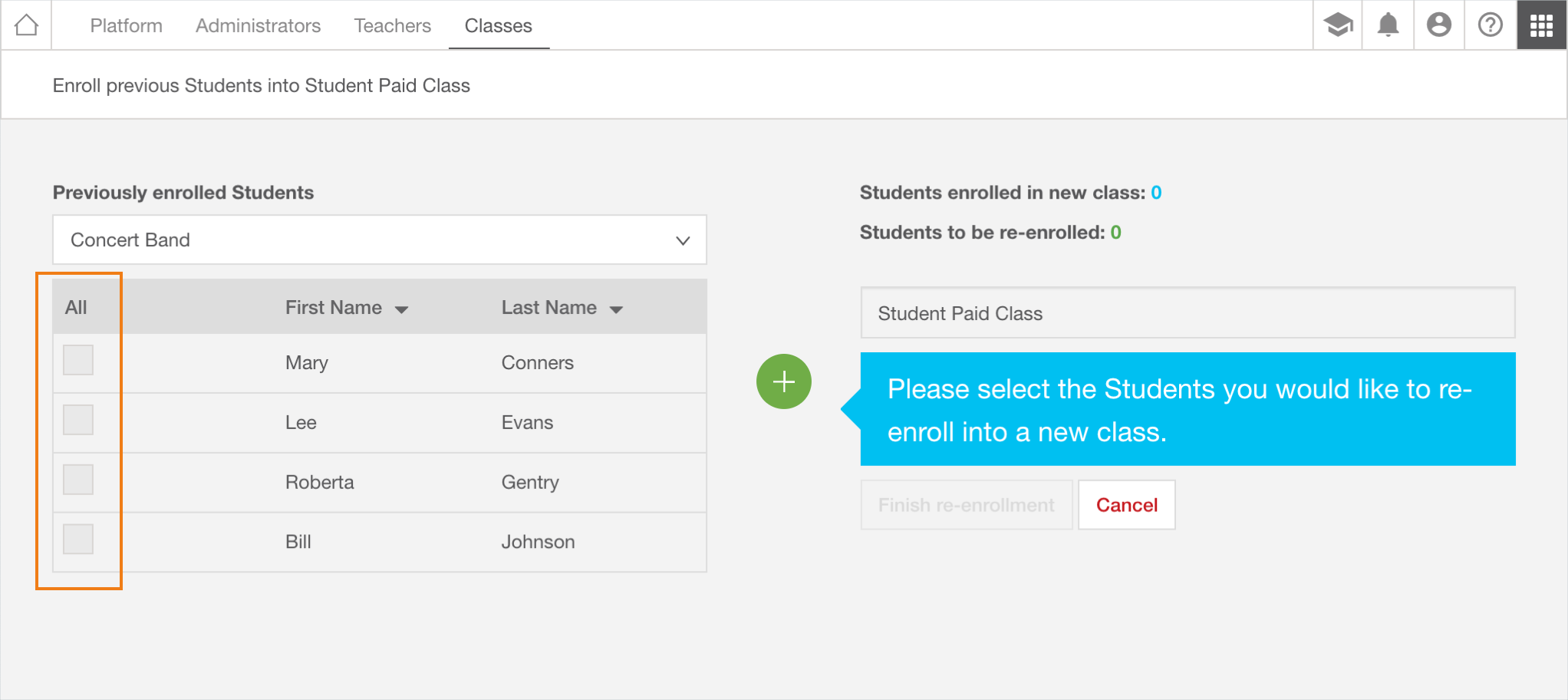Open the Administrators tab
This screenshot has height=700, width=1568.
click(x=258, y=26)
